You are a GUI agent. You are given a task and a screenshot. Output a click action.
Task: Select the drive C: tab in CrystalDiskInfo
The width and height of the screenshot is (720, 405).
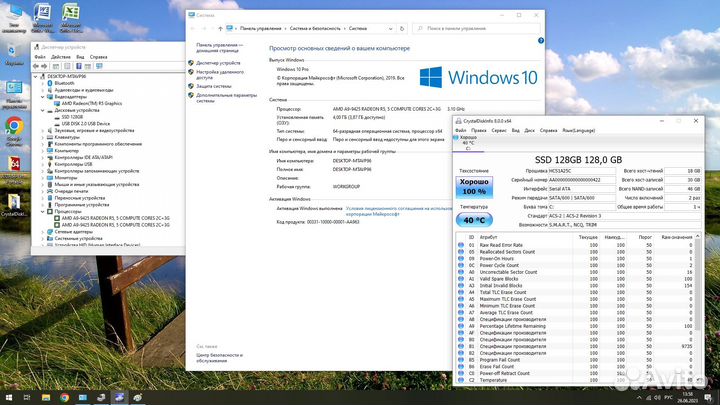click(x=468, y=143)
